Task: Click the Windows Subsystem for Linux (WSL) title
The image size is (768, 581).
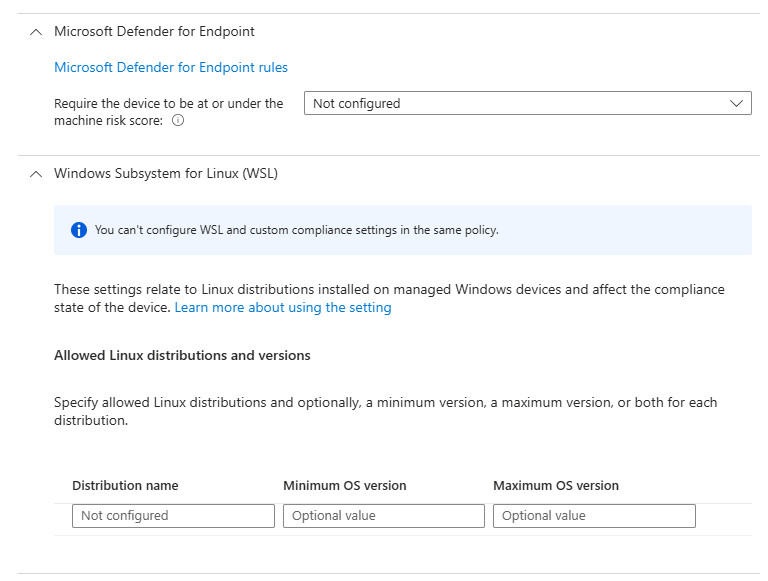Action: [166, 174]
